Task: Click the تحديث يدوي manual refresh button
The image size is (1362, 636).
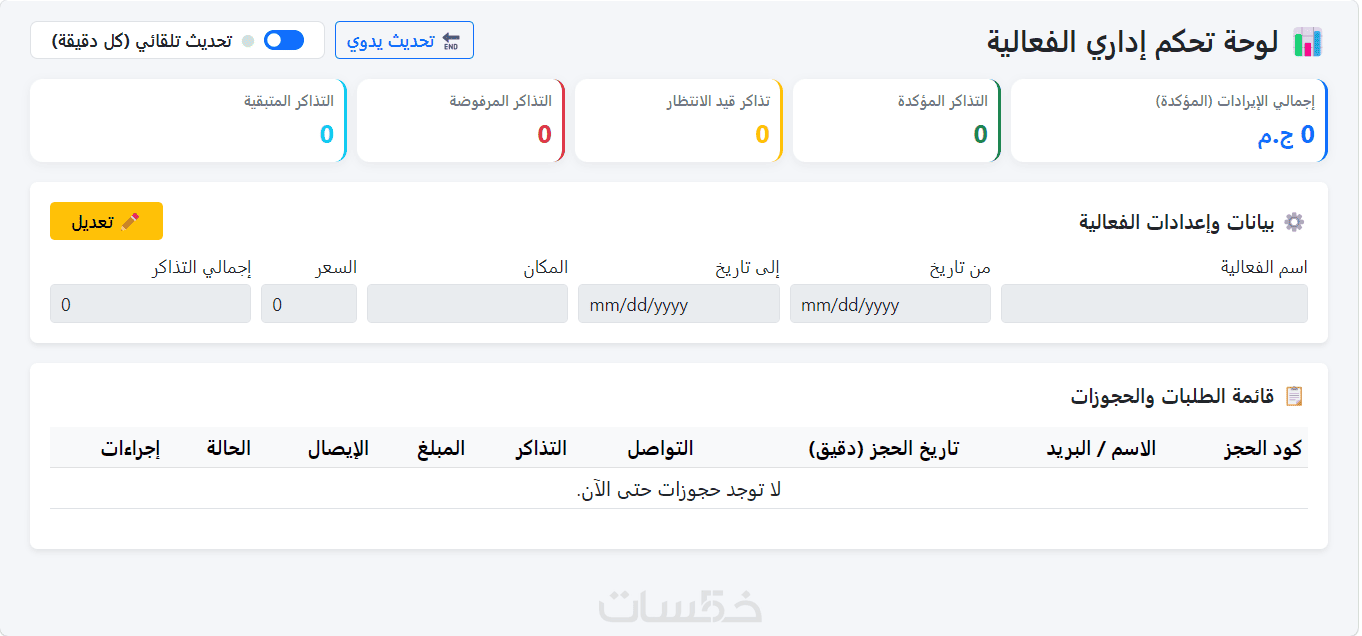Action: pos(404,40)
